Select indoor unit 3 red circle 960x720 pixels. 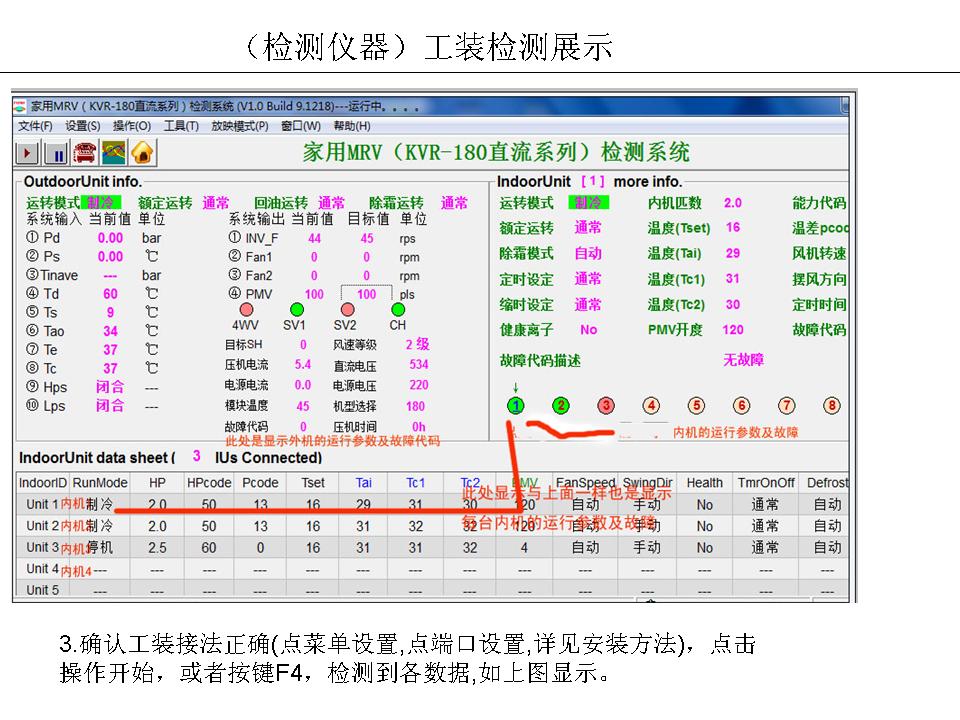click(x=606, y=405)
